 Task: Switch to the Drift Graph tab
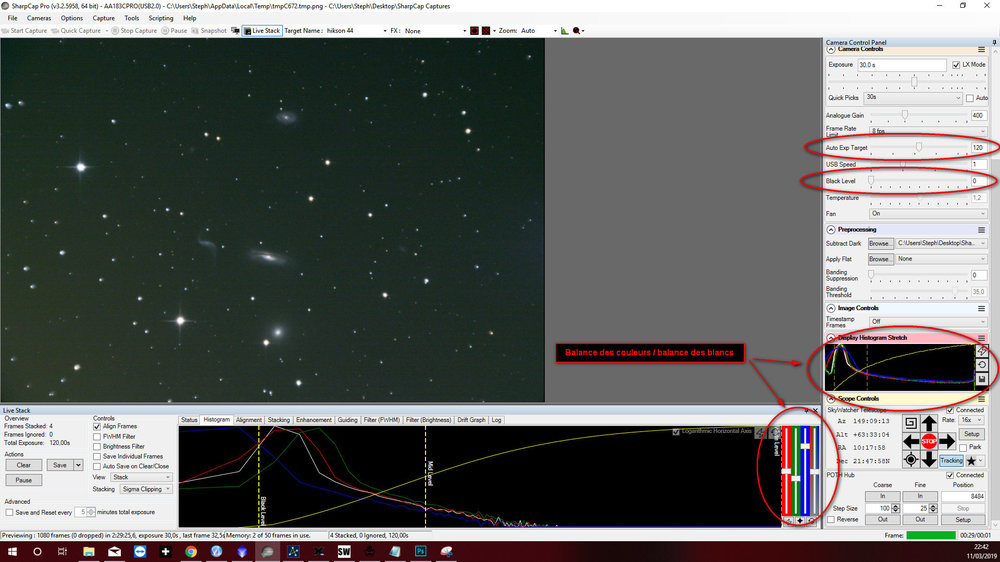pyautogui.click(x=471, y=420)
